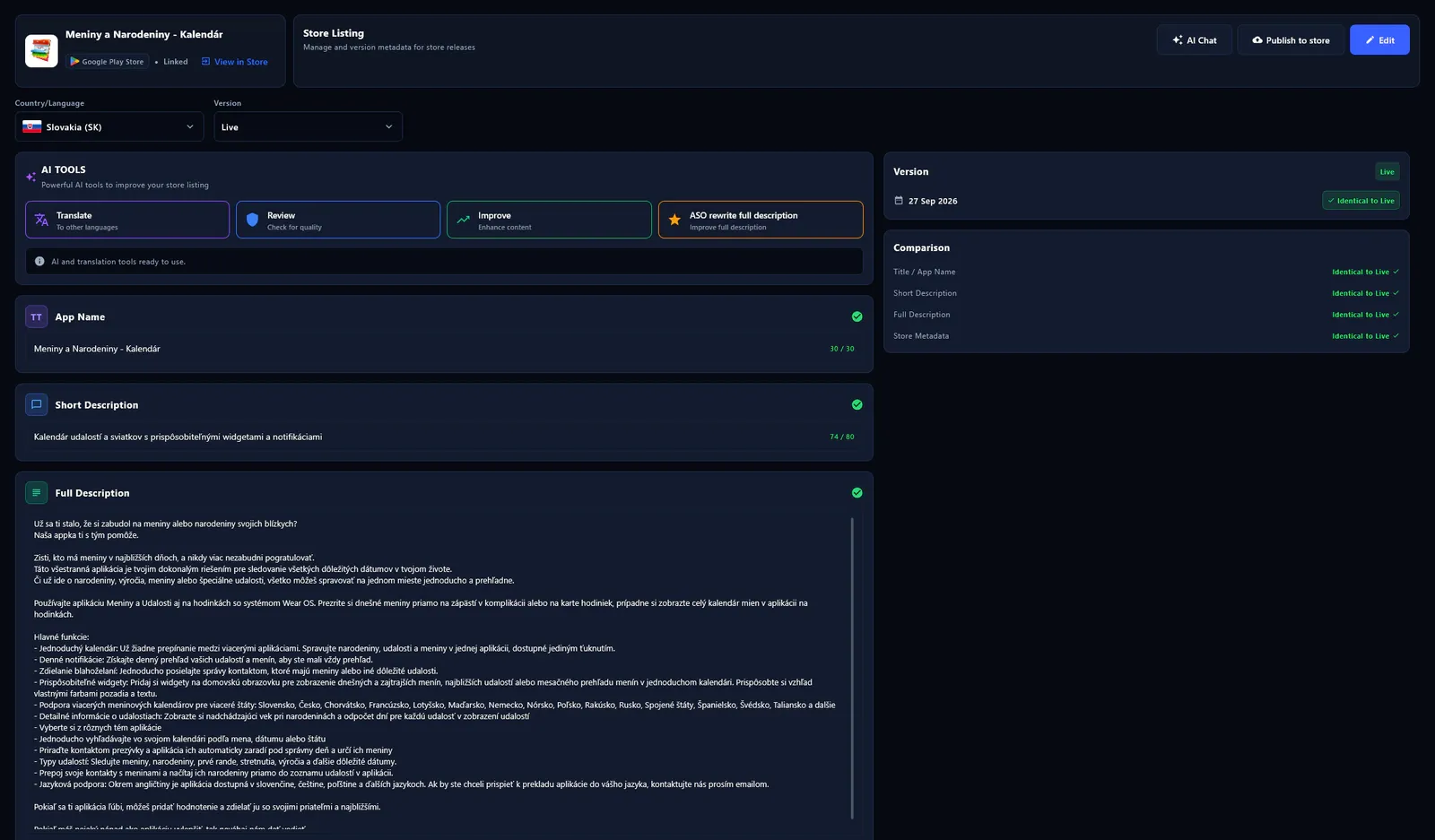Click the Slovakia flag icon
This screenshot has height=840, width=1435.
[x=32, y=127]
